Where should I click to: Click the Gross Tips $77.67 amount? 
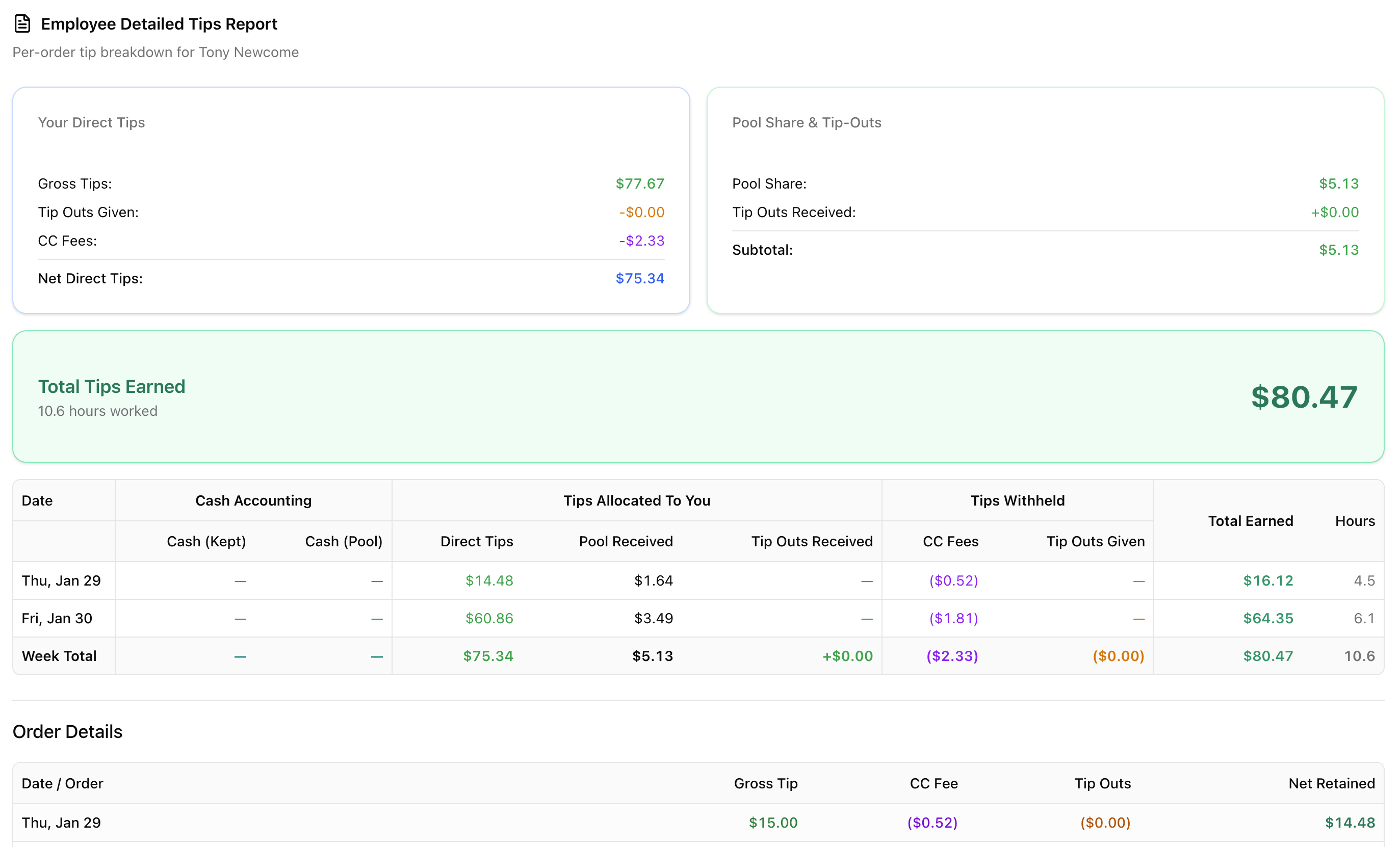coord(639,183)
